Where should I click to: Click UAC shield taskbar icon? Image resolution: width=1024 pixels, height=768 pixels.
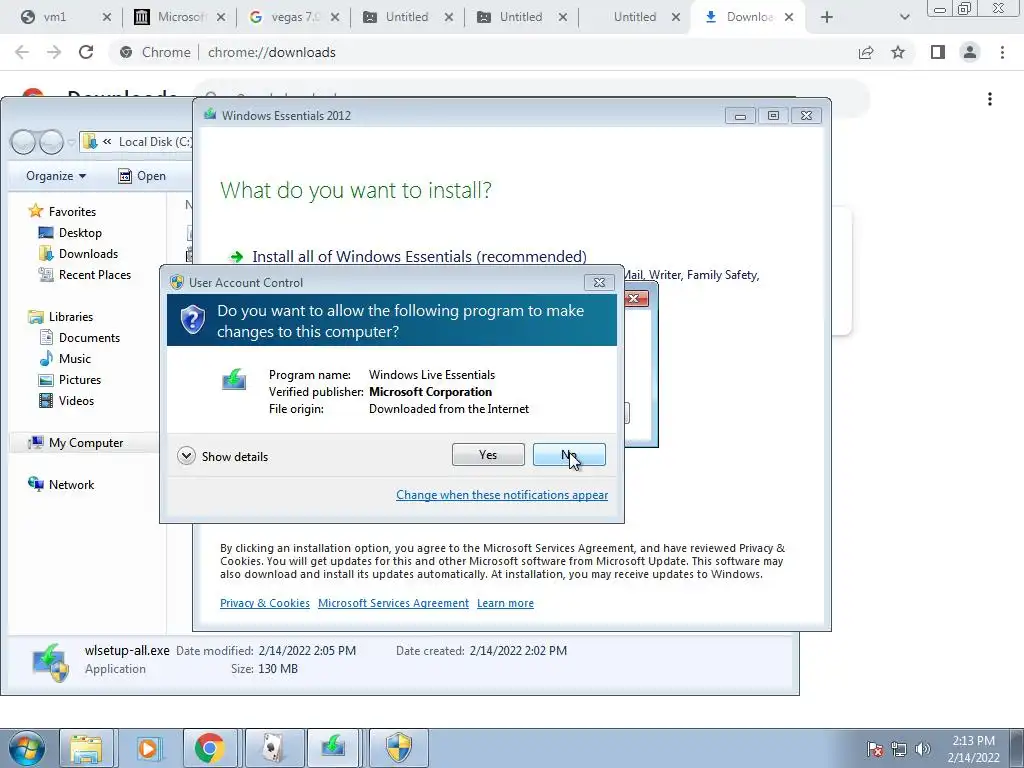(399, 748)
